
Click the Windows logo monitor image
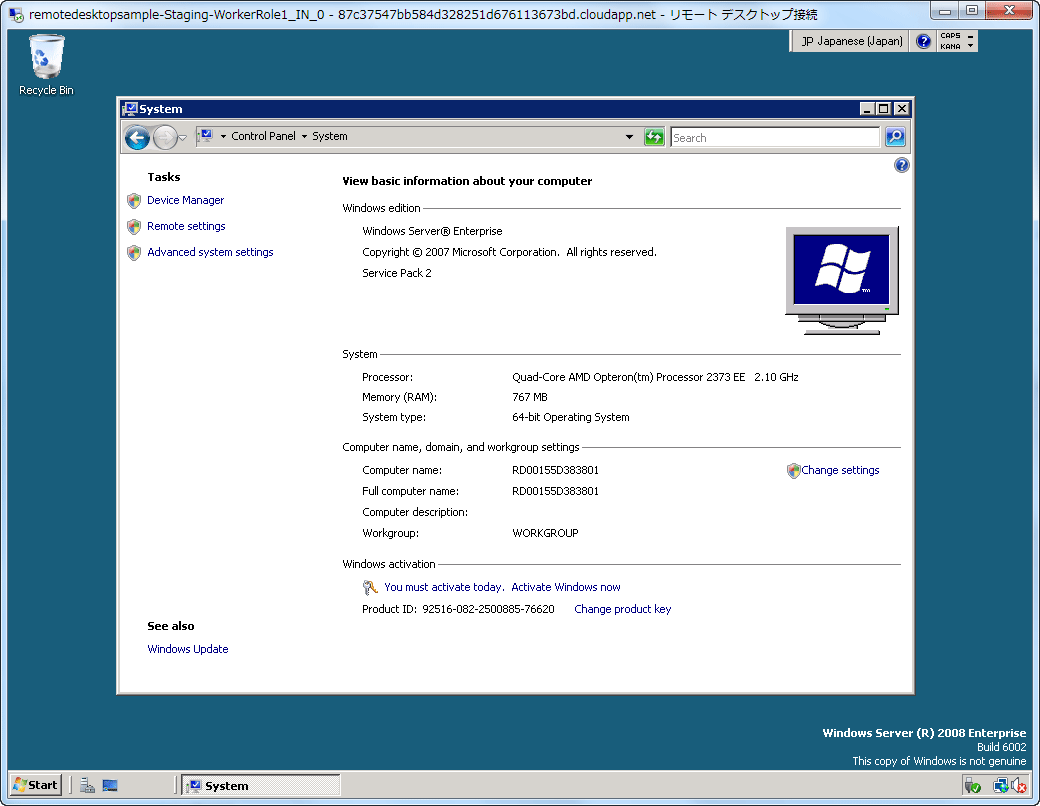click(x=842, y=280)
